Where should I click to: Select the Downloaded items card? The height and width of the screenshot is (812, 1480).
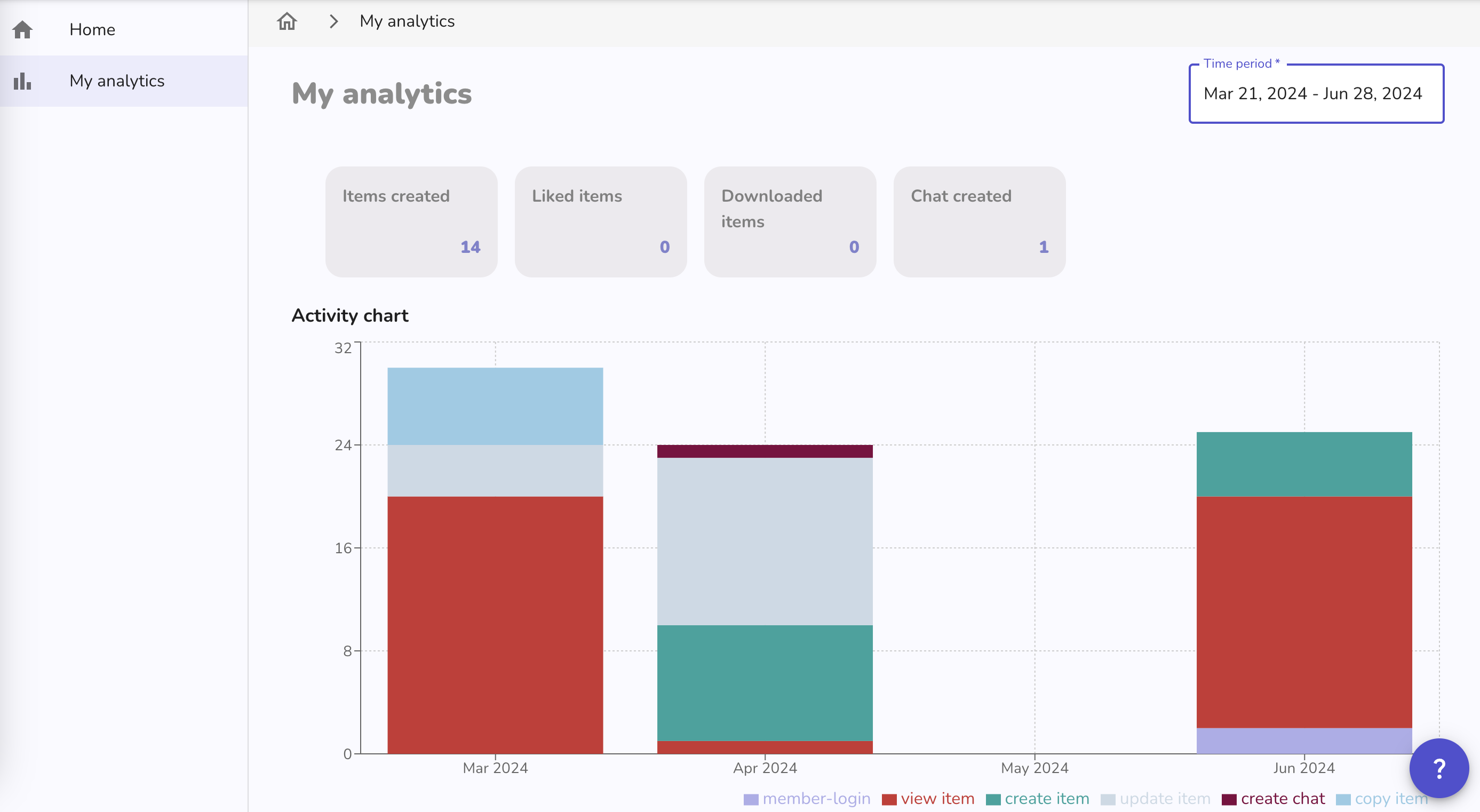click(790, 222)
